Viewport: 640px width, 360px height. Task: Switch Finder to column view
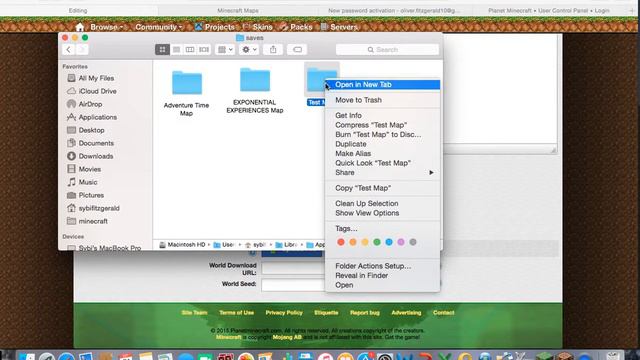190,49
